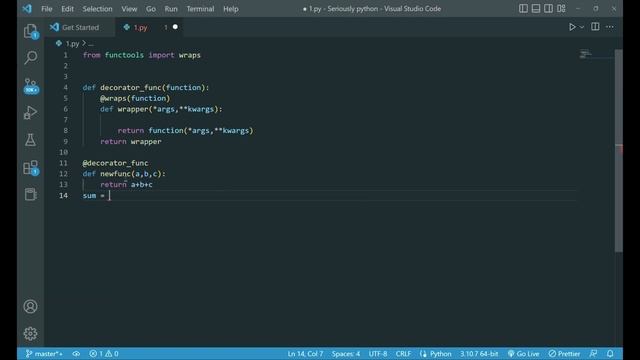Open the Go menu
The image size is (640, 360).
click(151, 9)
